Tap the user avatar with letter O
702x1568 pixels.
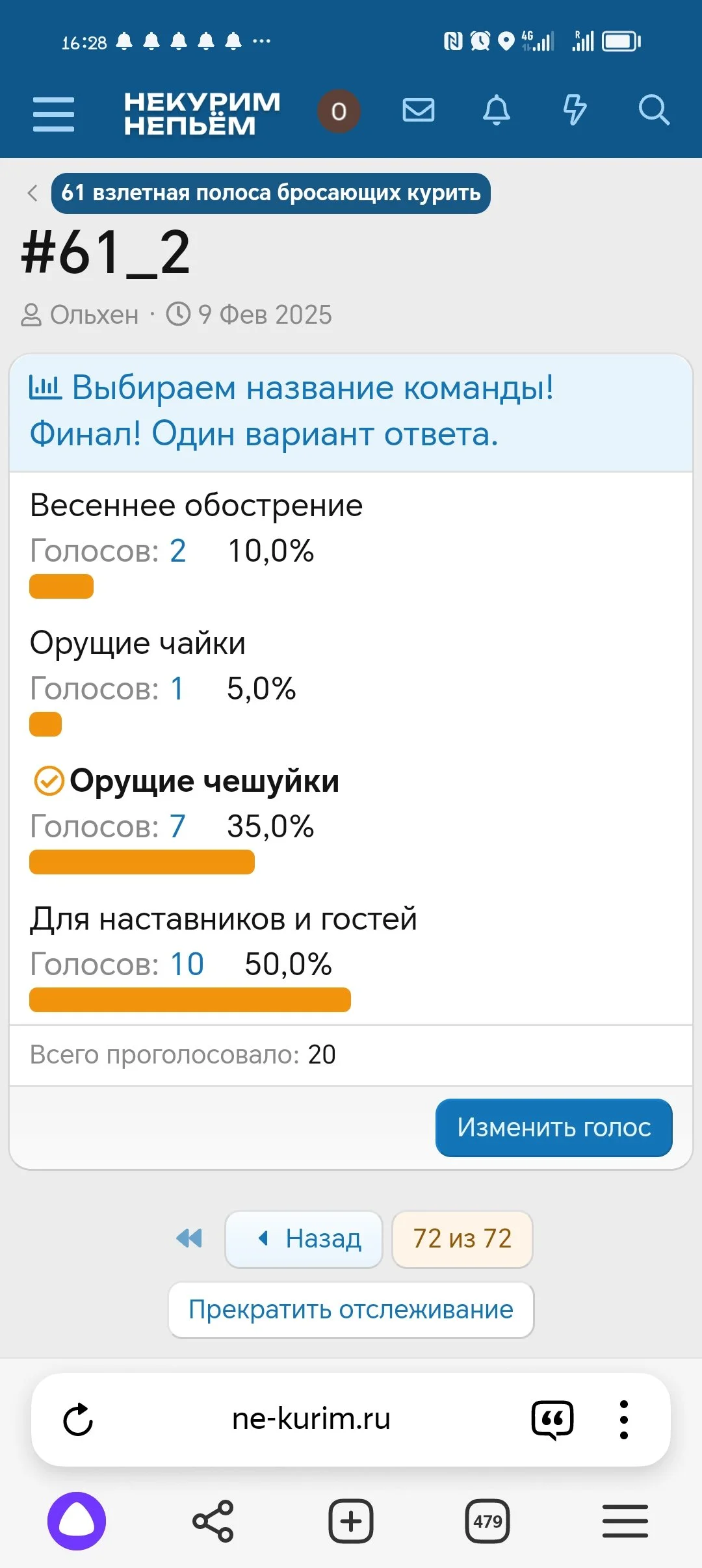click(x=339, y=111)
